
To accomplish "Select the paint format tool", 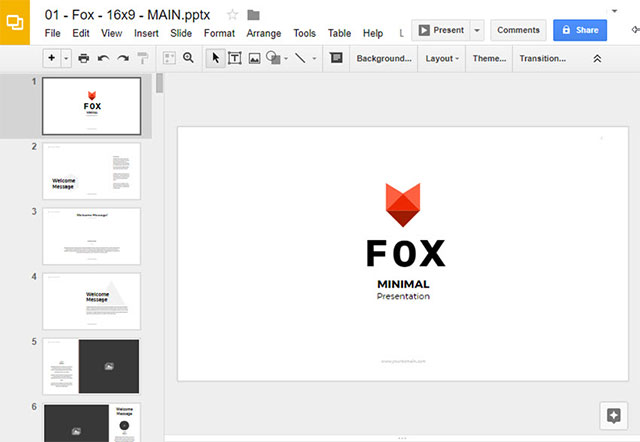I will click(x=142, y=59).
